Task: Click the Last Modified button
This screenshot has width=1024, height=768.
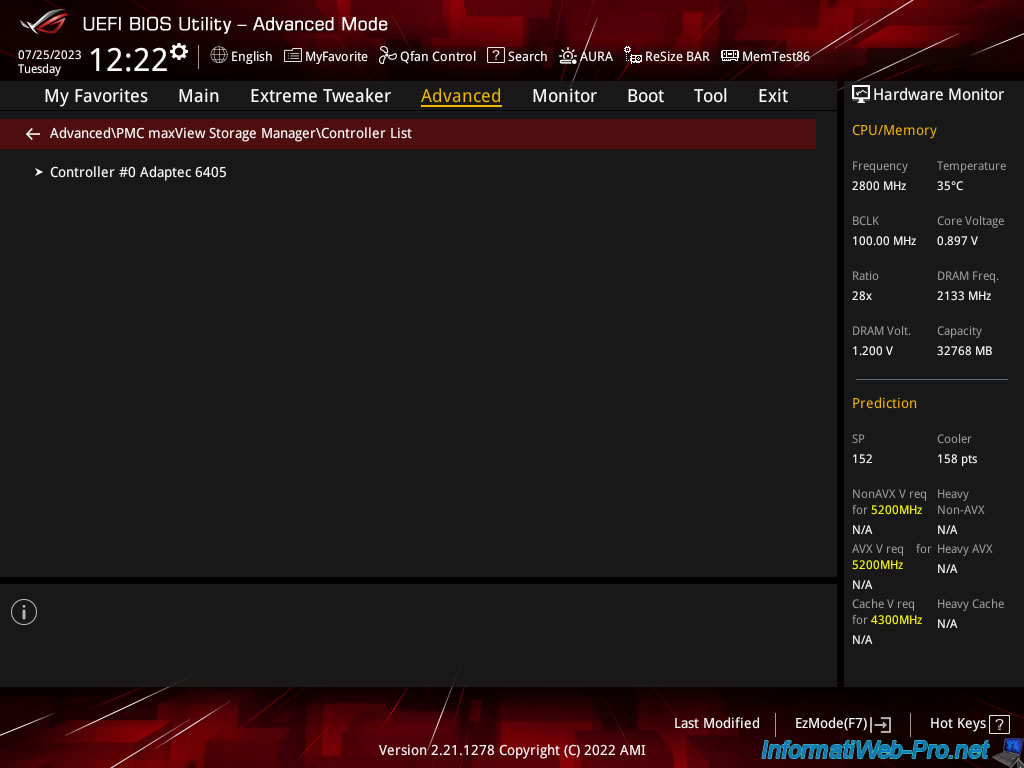Action: click(x=716, y=723)
